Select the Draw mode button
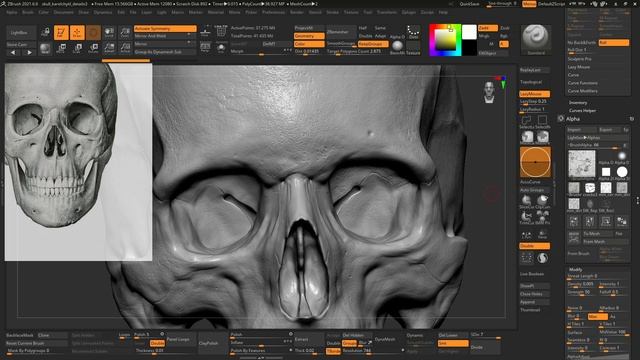The height and width of the screenshot is (360, 640). pyautogui.click(x=77, y=32)
